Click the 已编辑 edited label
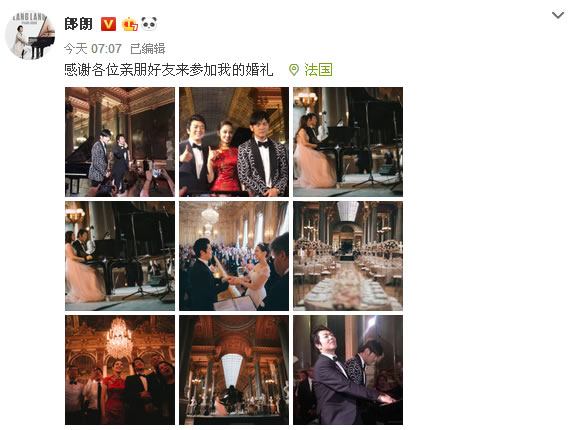This screenshot has height=430, width=581. [148, 49]
